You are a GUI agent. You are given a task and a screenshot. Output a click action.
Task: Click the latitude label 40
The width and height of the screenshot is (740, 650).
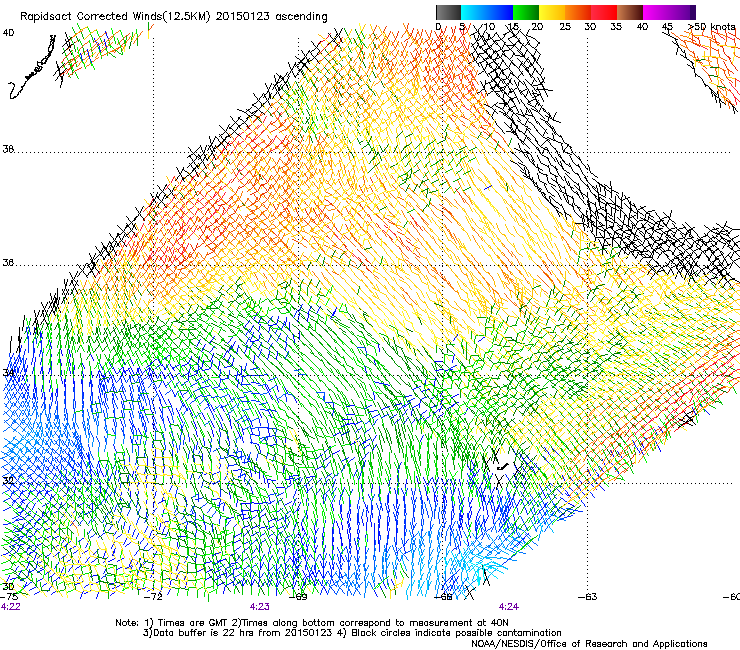(x=8, y=33)
